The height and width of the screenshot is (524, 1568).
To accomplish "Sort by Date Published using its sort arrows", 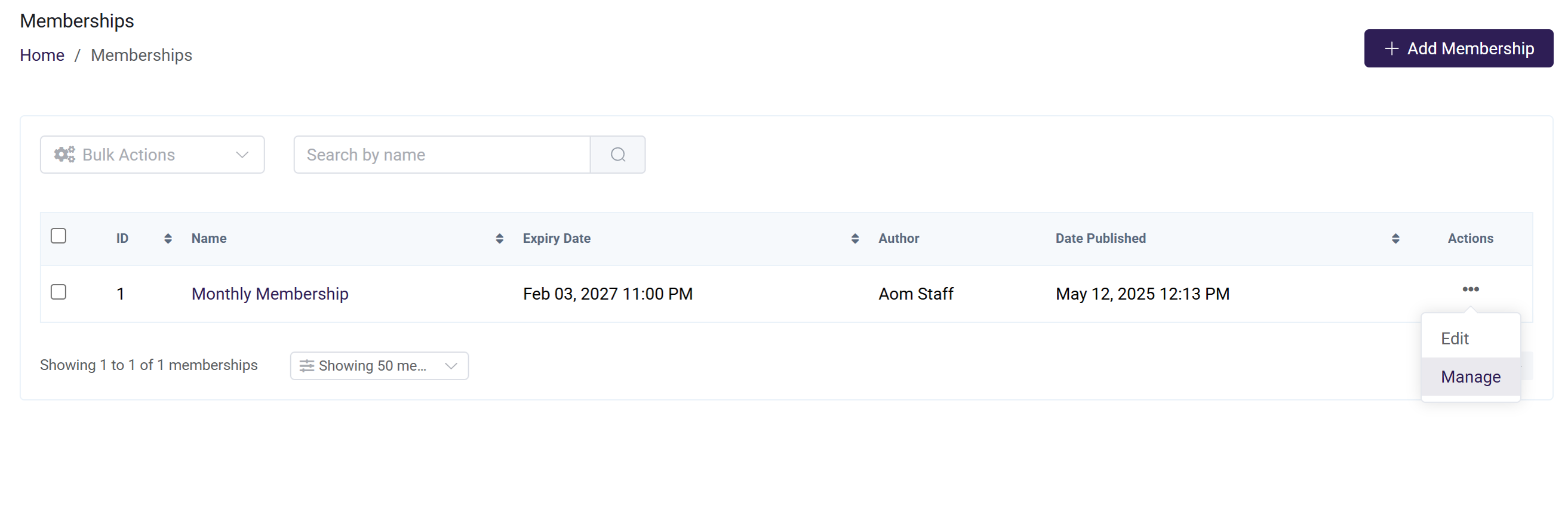I will (1395, 239).
